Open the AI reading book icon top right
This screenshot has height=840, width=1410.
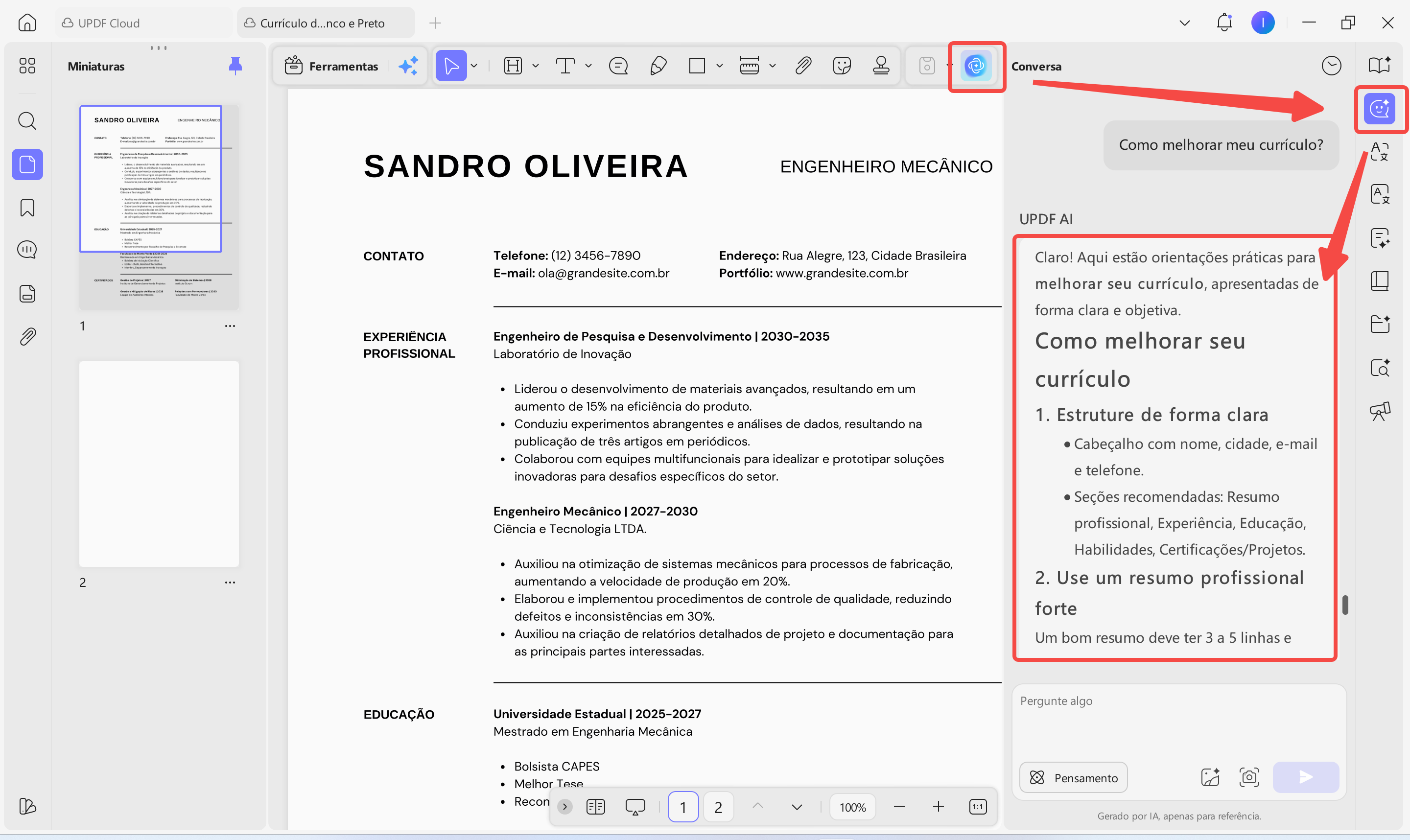pos(1380,66)
